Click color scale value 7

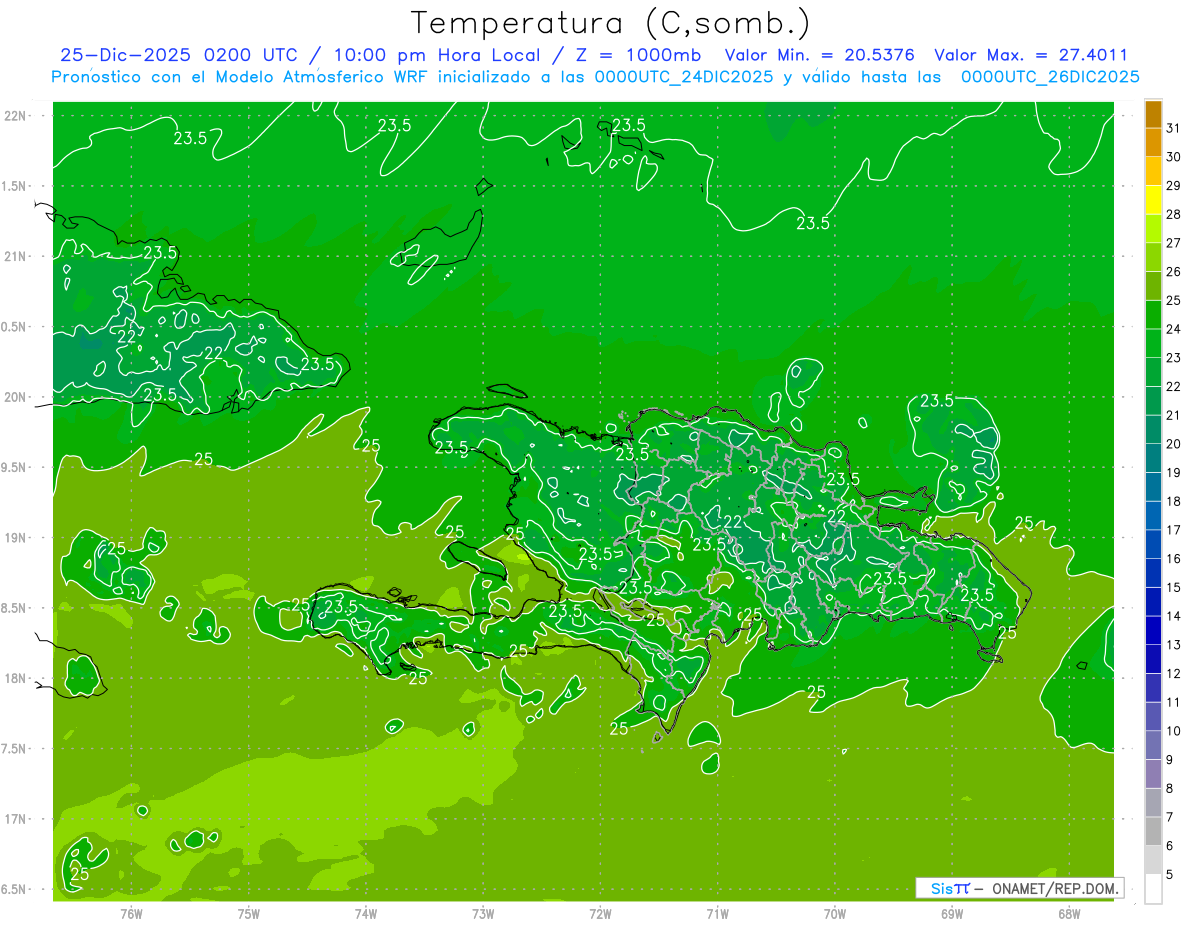tap(1170, 817)
